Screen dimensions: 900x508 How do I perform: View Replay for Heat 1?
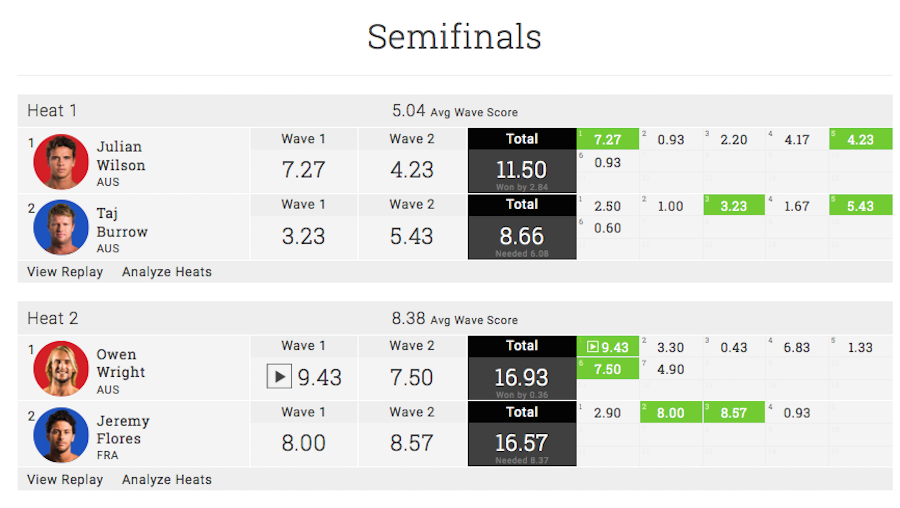tap(65, 272)
